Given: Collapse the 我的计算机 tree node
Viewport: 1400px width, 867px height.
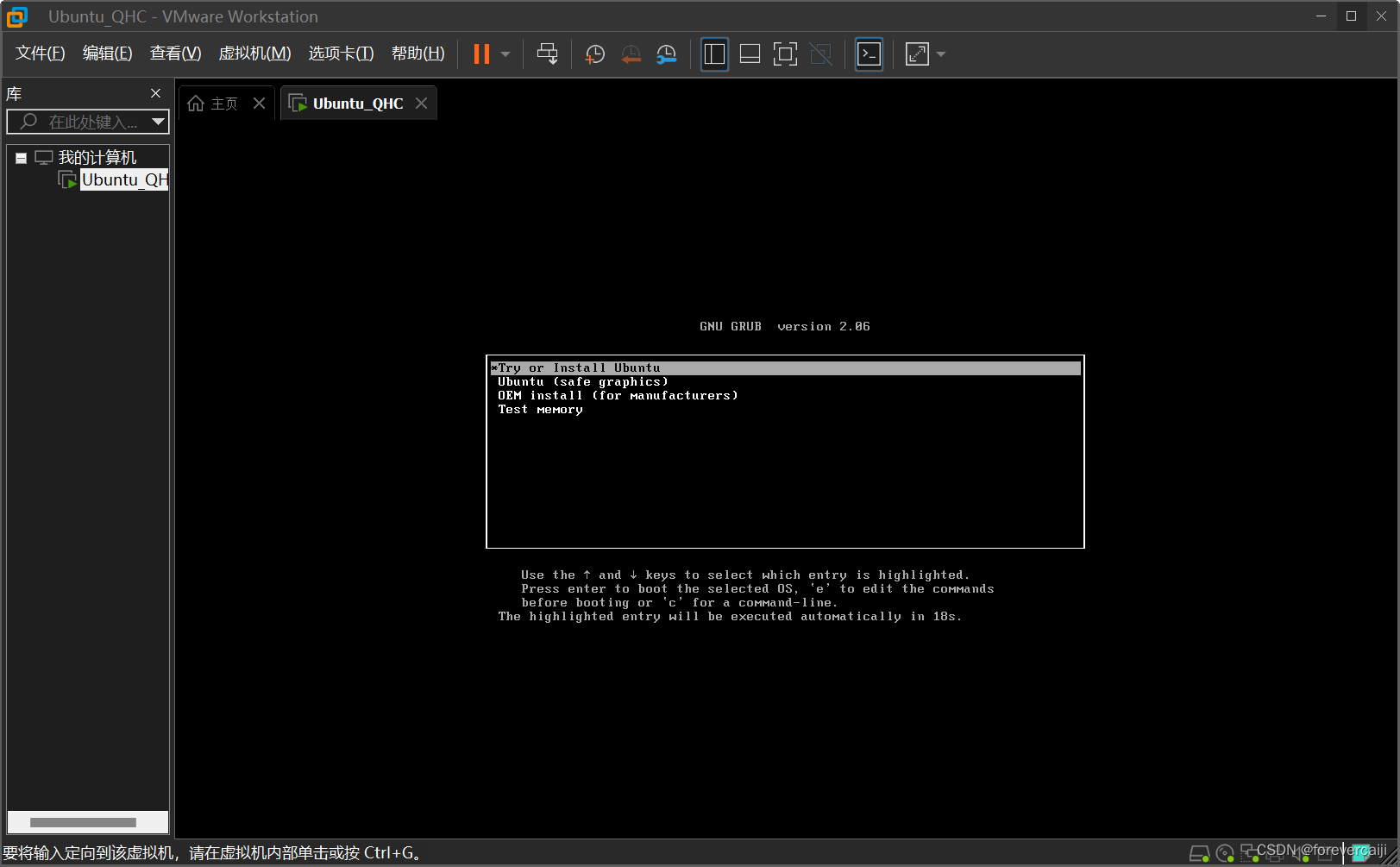Looking at the screenshot, I should 21,158.
